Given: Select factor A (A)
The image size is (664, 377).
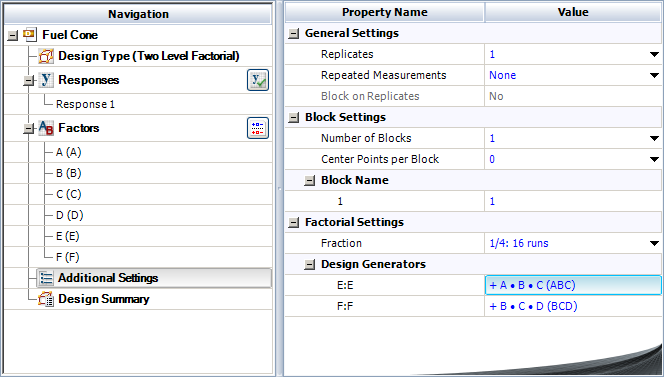Looking at the screenshot, I should click(68, 152).
